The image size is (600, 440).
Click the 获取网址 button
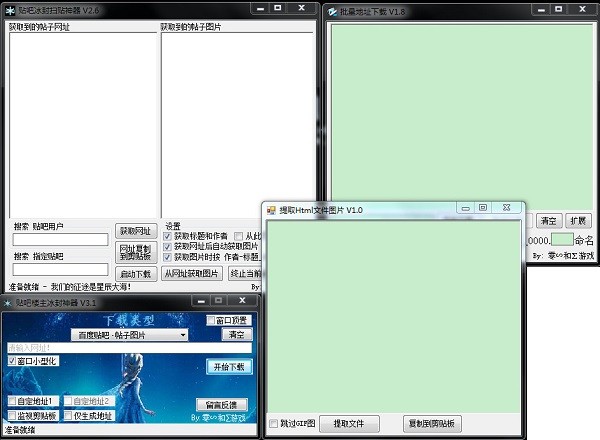coord(136,231)
